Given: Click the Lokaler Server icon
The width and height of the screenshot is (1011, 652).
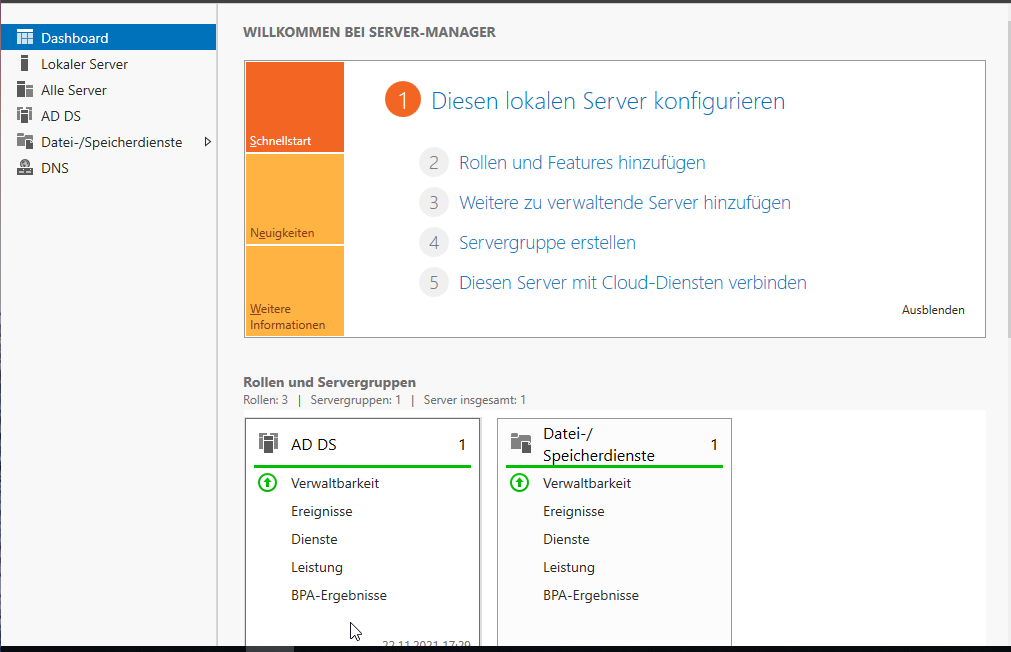Looking at the screenshot, I should pyautogui.click(x=25, y=64).
